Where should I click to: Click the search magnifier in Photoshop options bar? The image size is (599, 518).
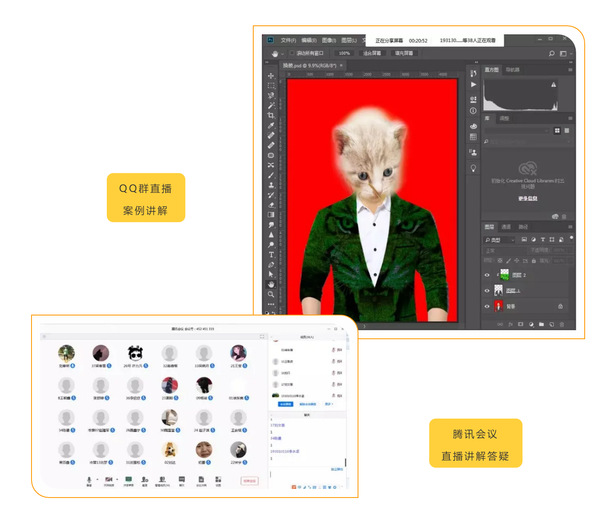coord(552,53)
